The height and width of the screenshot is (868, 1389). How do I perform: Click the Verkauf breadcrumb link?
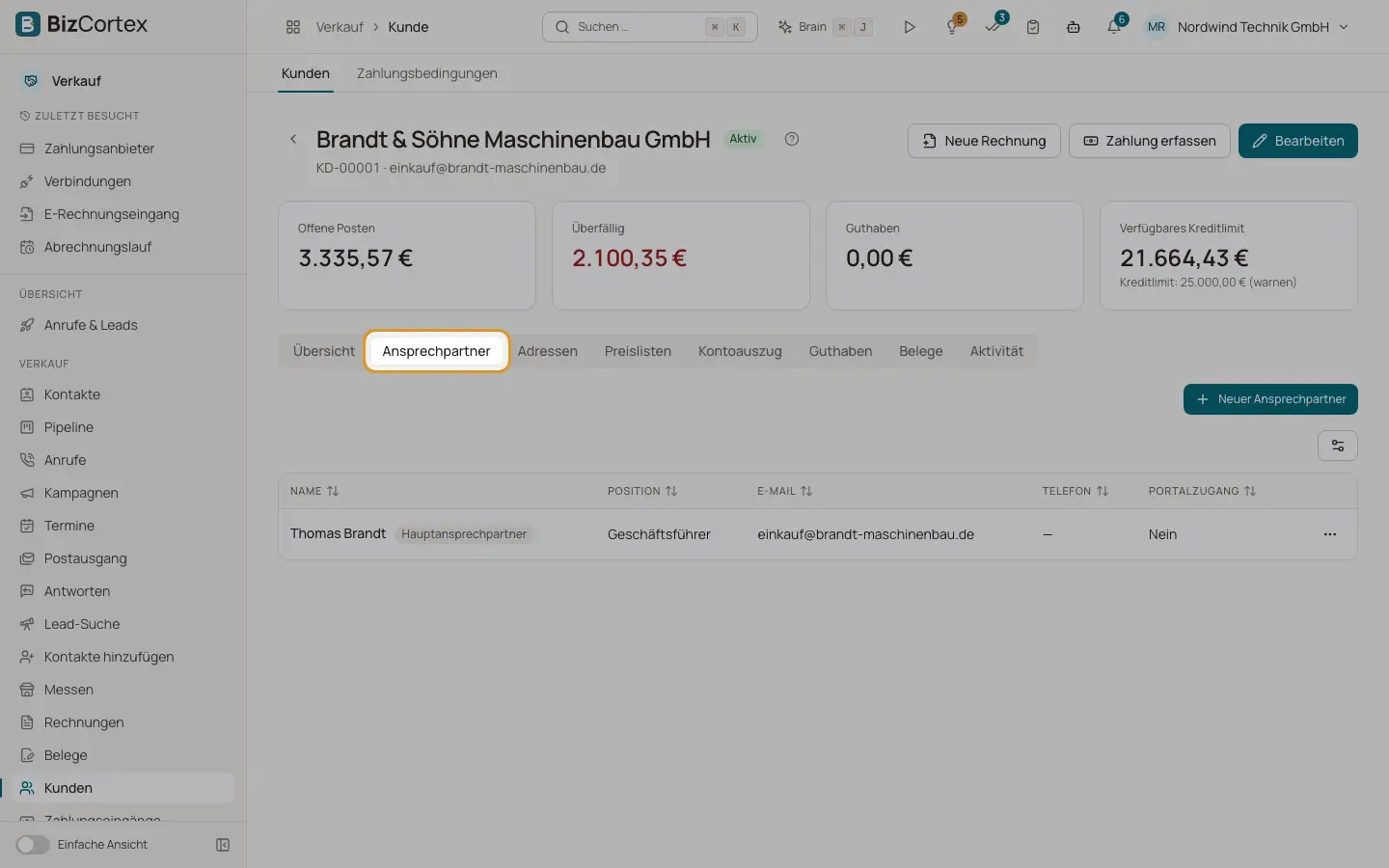[340, 27]
